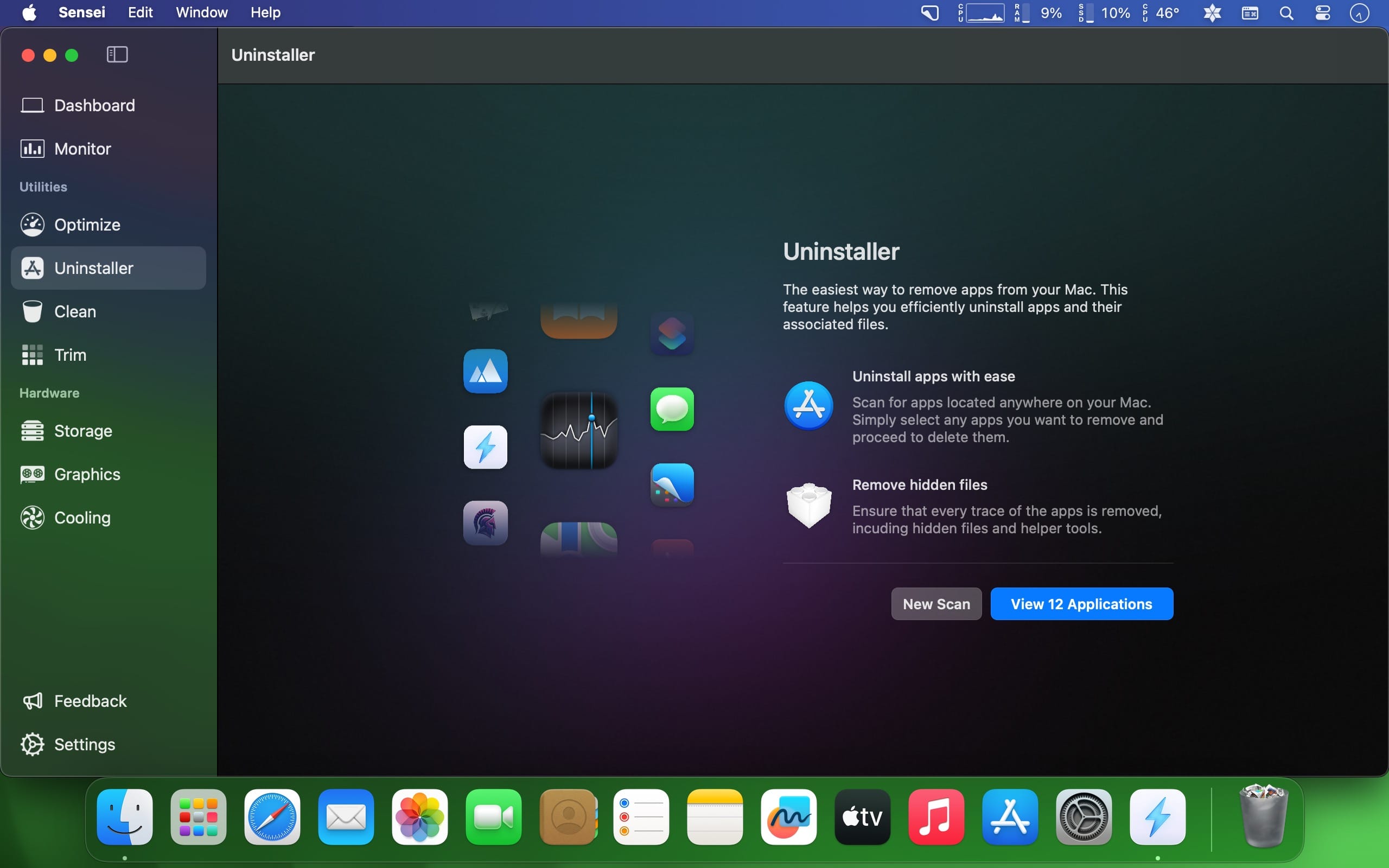This screenshot has height=868, width=1389.
Task: Open Trim utility
Action: click(x=70, y=355)
